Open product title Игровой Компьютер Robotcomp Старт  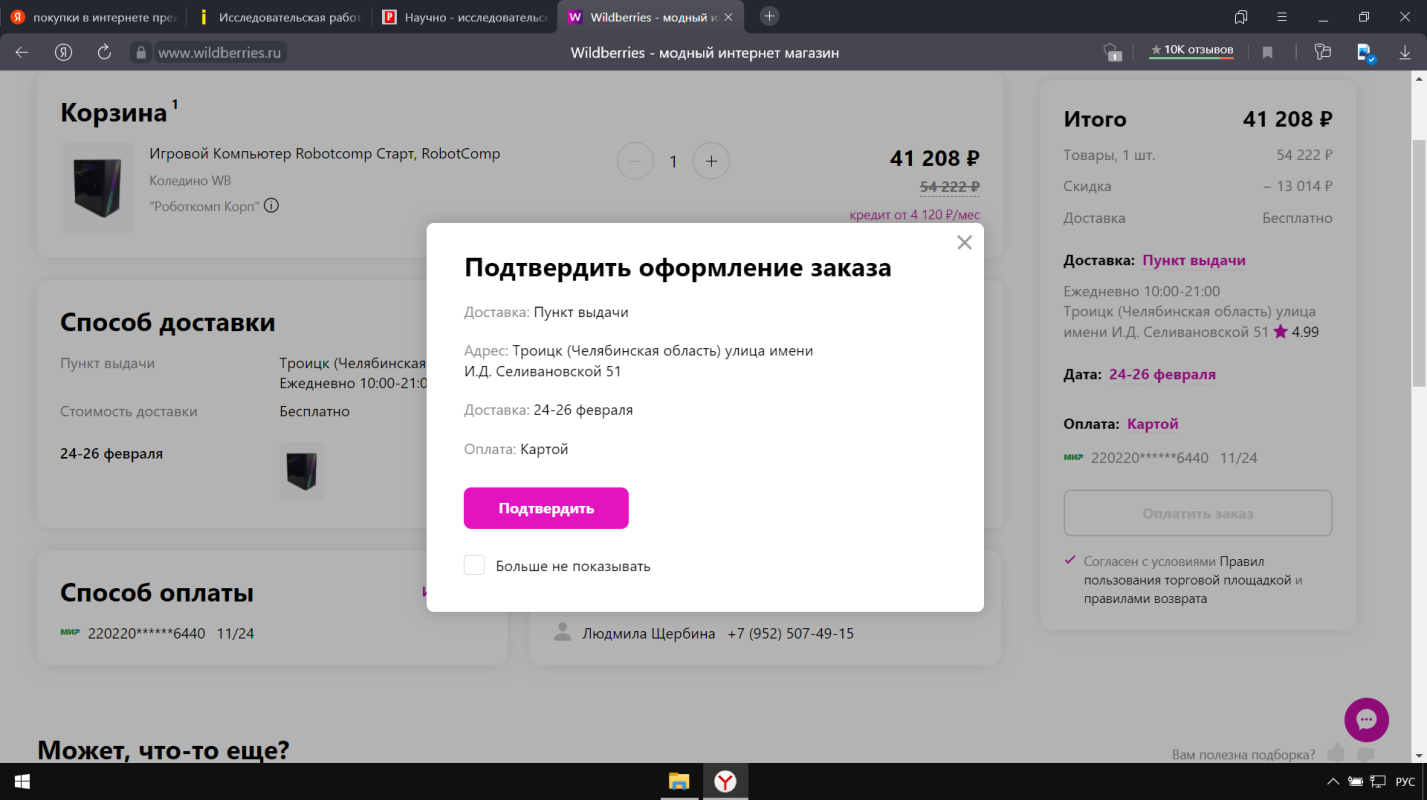click(325, 154)
